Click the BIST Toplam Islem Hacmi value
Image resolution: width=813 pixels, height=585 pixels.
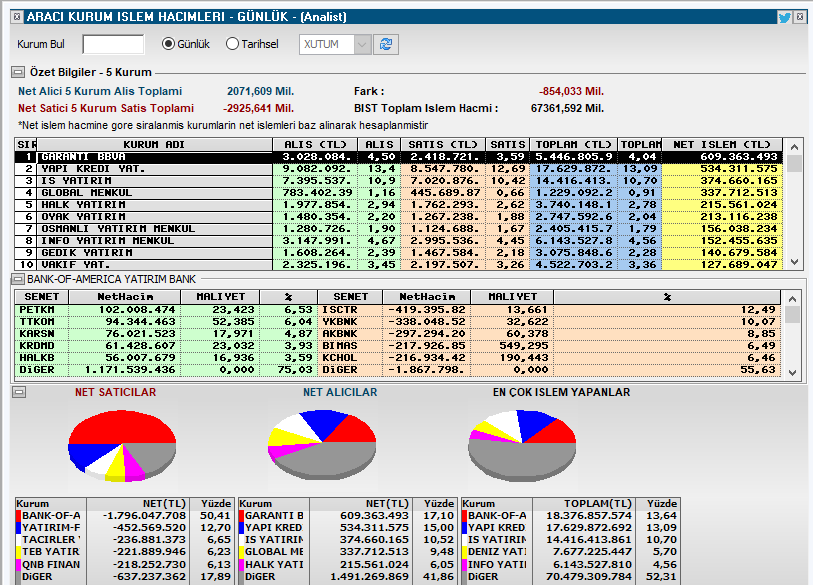(x=567, y=108)
